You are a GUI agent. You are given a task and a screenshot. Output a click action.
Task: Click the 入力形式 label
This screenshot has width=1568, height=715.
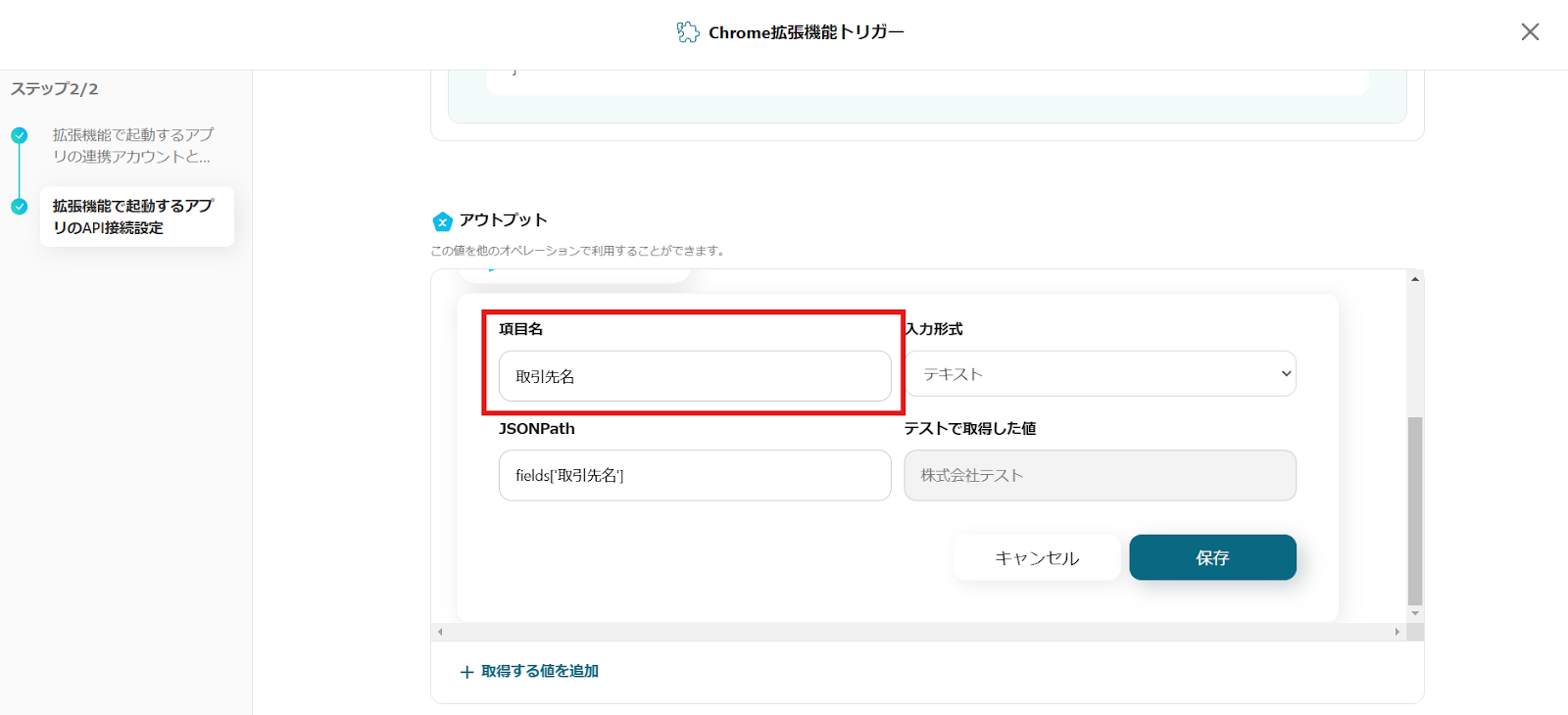[x=934, y=329]
